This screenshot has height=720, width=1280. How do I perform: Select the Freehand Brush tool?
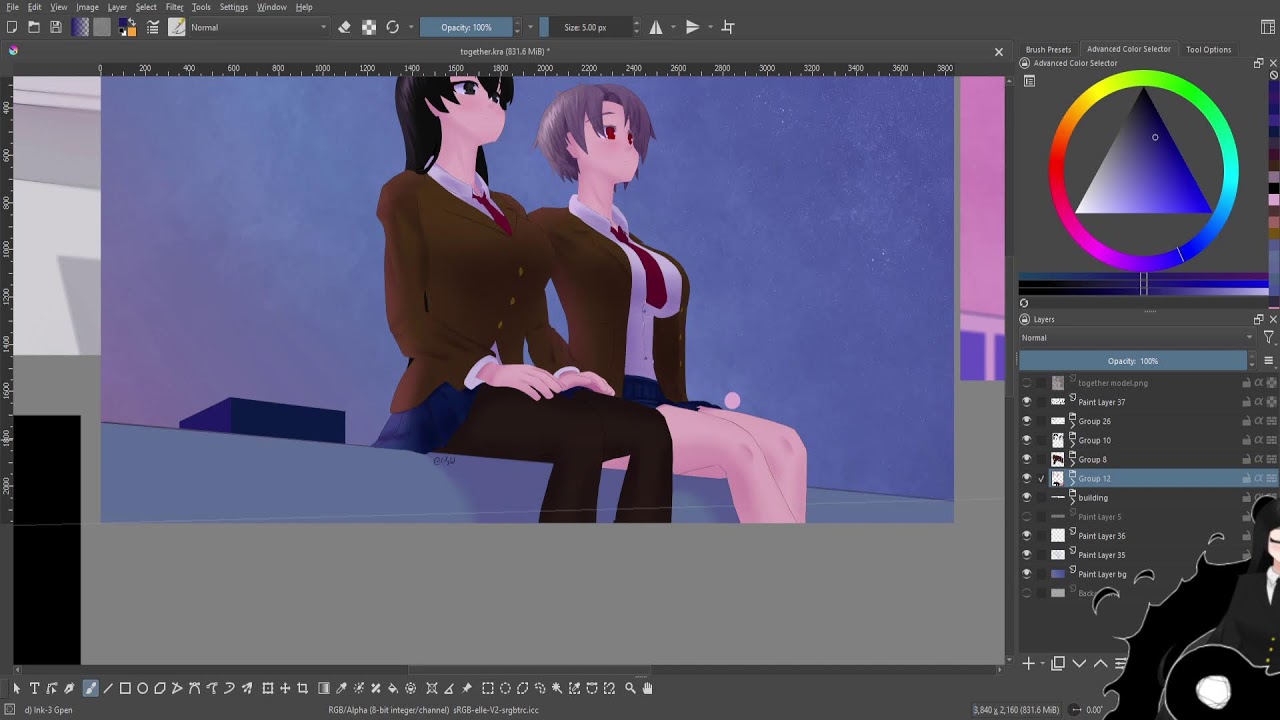click(90, 688)
